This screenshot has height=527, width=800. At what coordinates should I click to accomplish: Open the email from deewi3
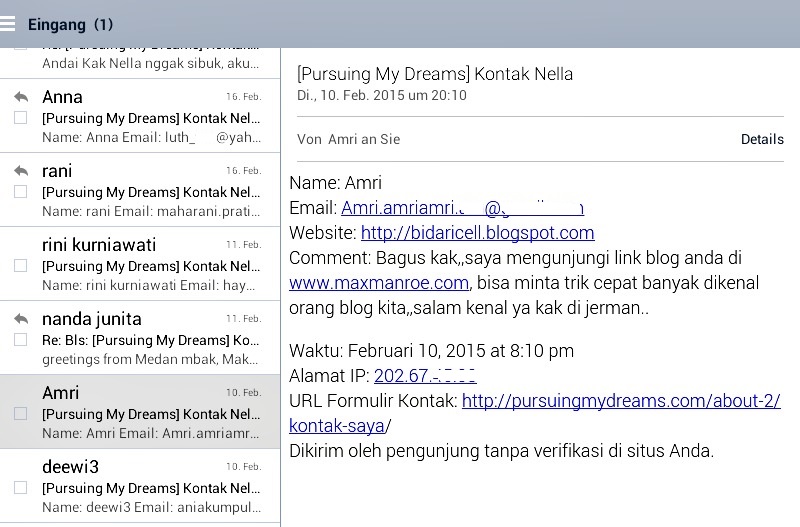[x=150, y=487]
